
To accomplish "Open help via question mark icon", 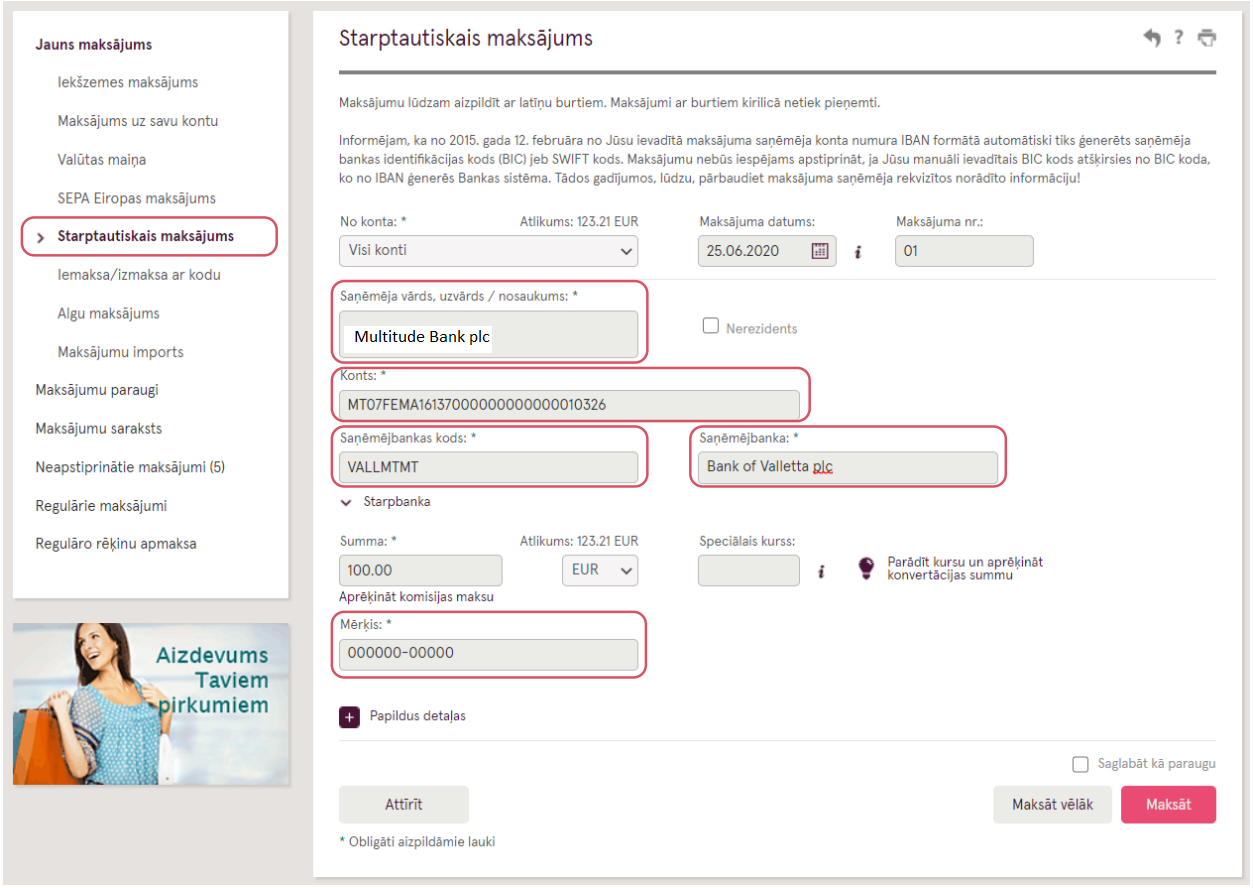I will coord(1179,38).
